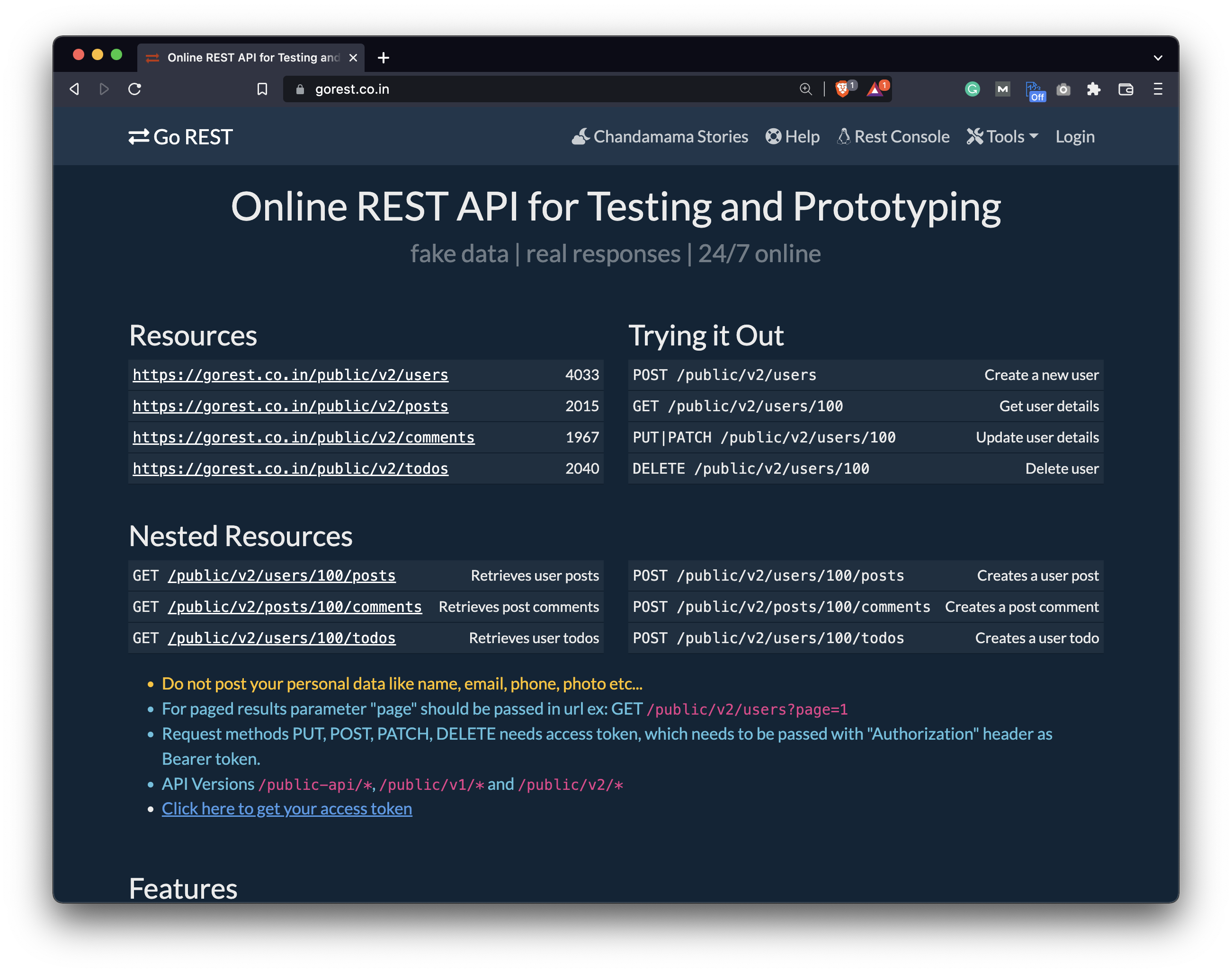Open the users resource link
The image size is (1232, 973).
click(290, 375)
